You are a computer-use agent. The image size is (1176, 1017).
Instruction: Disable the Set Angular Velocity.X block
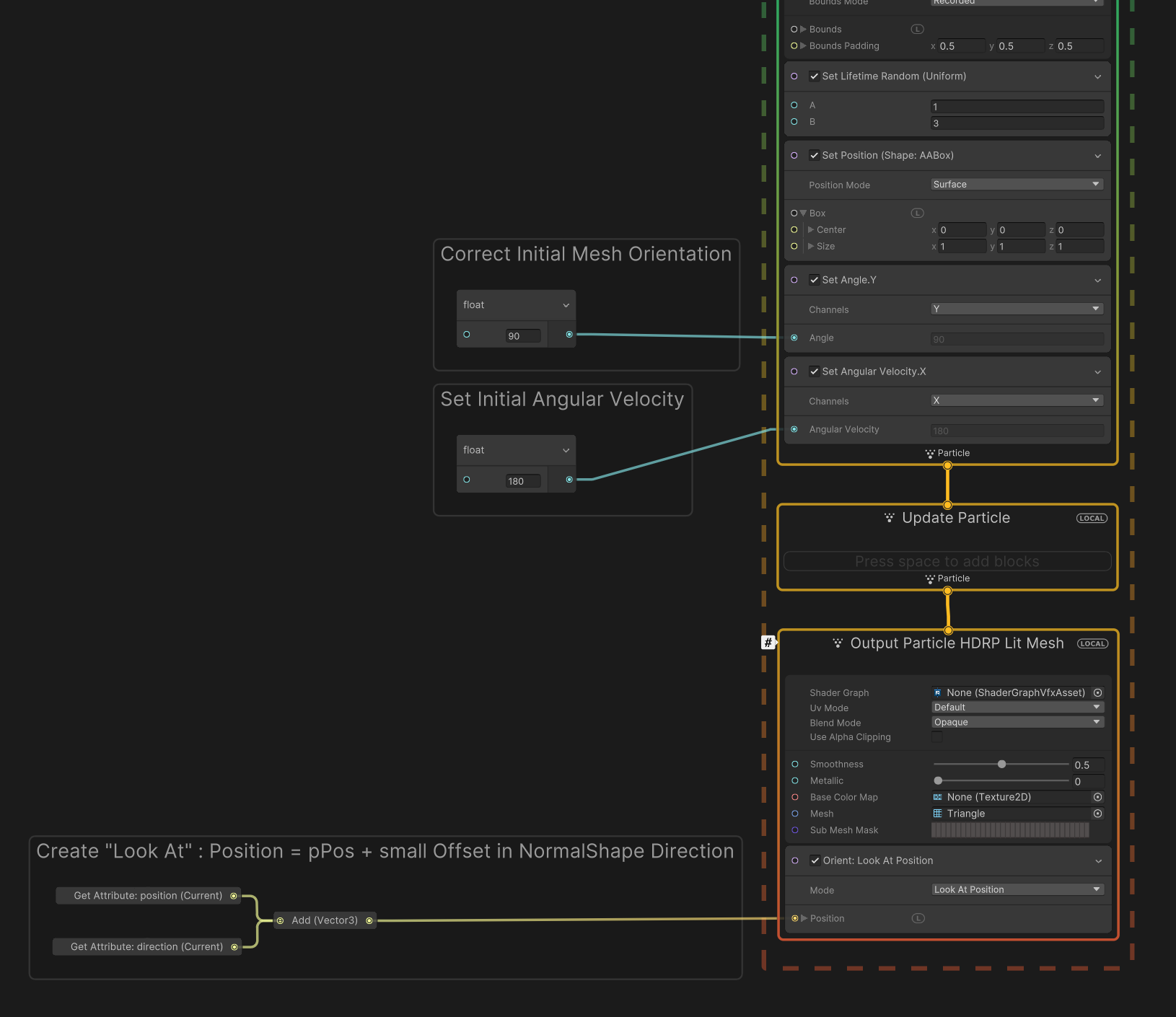point(815,371)
